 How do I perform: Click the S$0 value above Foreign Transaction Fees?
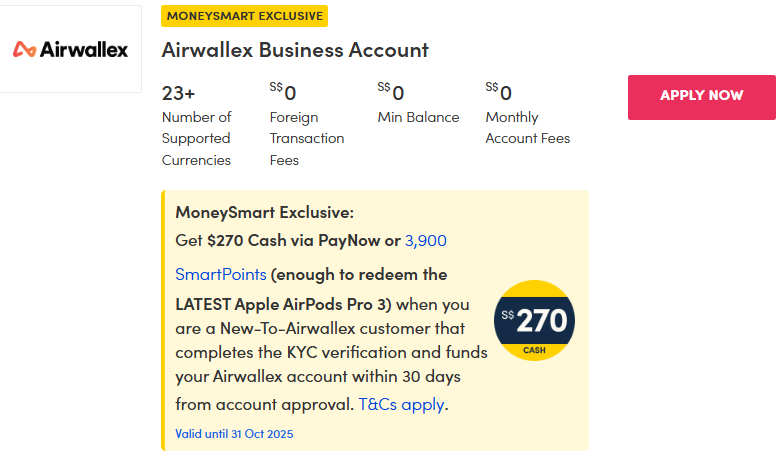tap(284, 93)
